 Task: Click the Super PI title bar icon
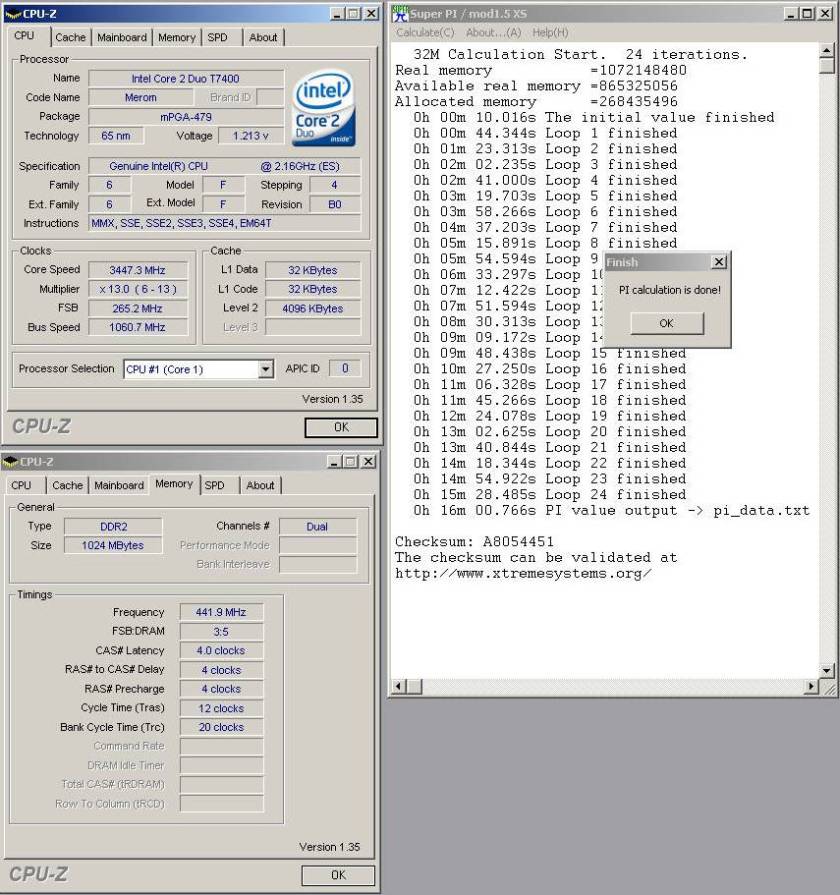[x=400, y=13]
